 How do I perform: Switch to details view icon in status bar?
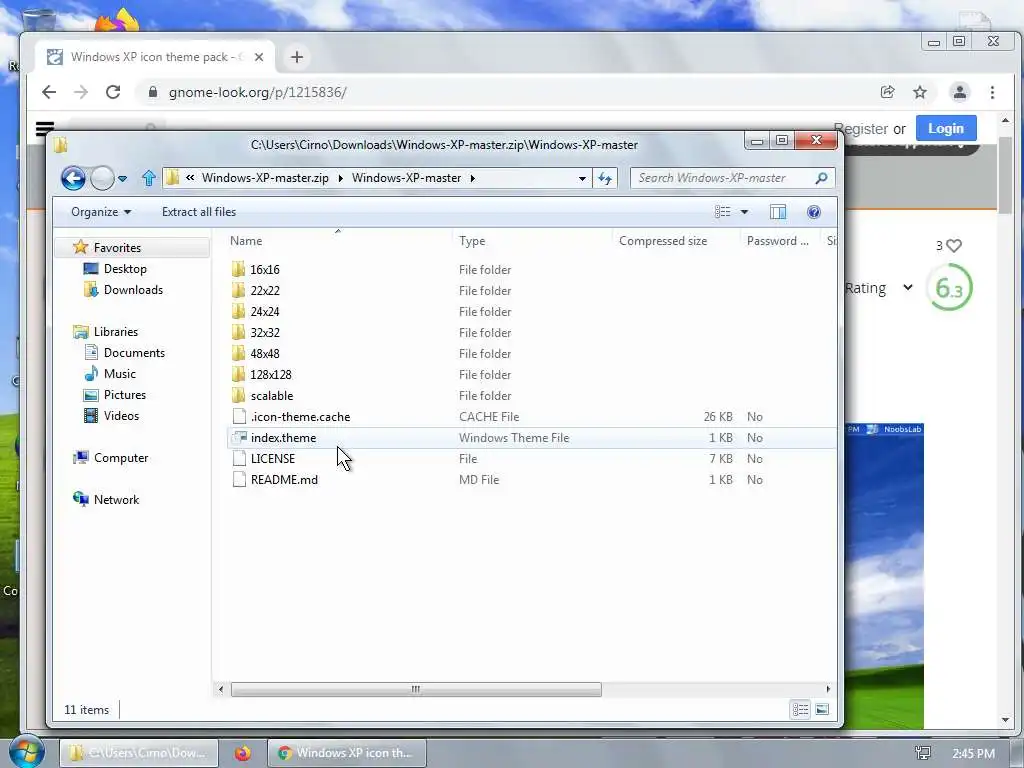click(801, 709)
